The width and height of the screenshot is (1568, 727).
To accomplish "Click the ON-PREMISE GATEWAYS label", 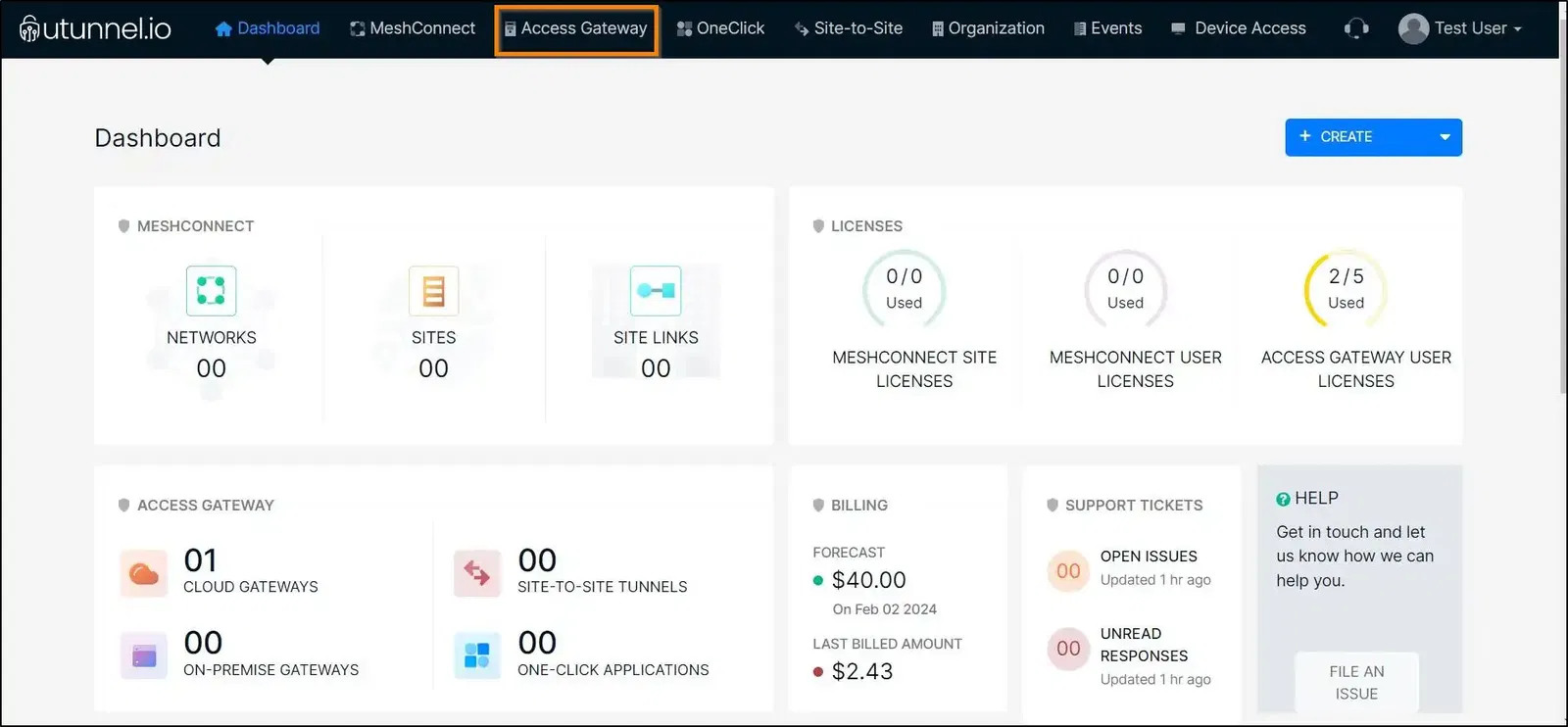I will coord(271,670).
